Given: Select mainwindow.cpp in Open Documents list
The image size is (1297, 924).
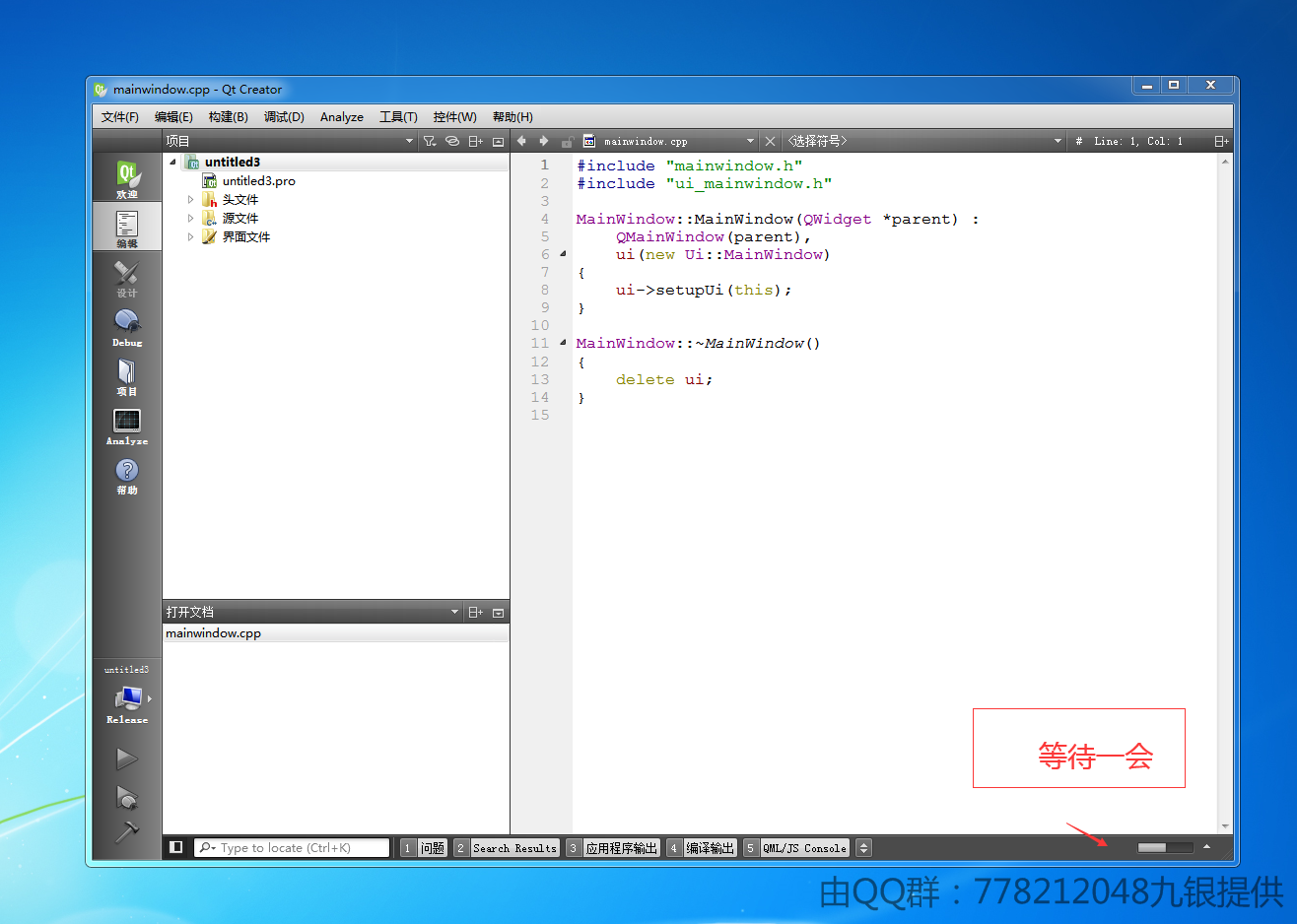Looking at the screenshot, I should click(x=336, y=633).
